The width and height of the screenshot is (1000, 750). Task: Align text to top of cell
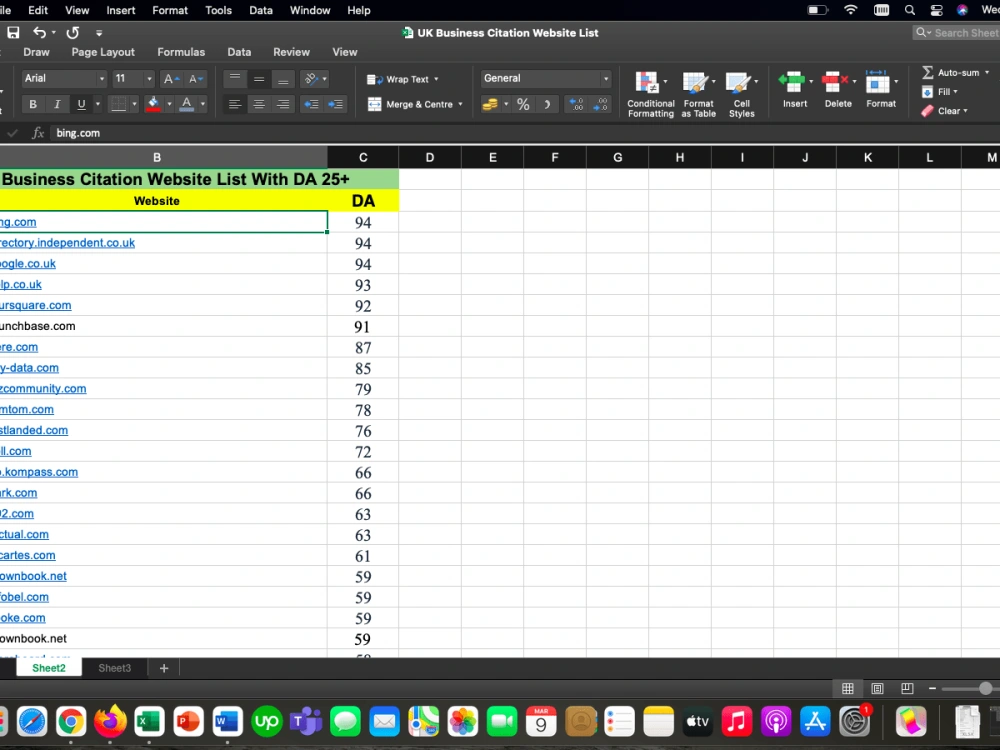coord(235,78)
